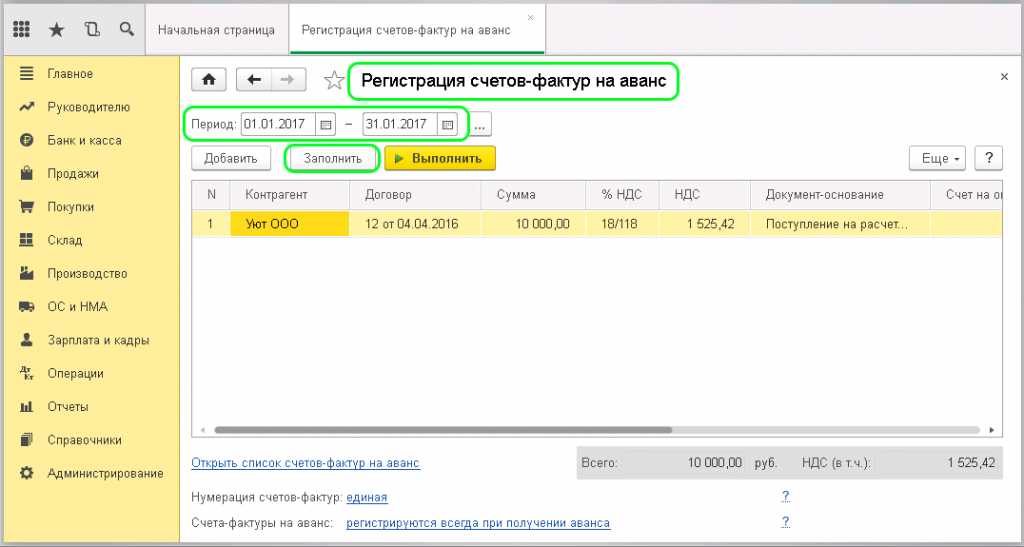Add form to favorites with star outline

[x=334, y=81]
